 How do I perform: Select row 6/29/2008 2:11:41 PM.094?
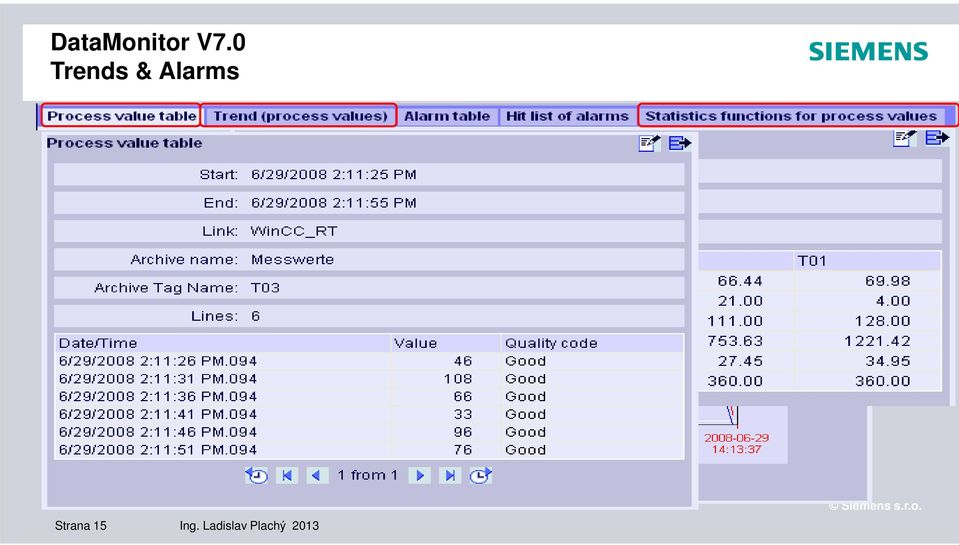[x=369, y=414]
